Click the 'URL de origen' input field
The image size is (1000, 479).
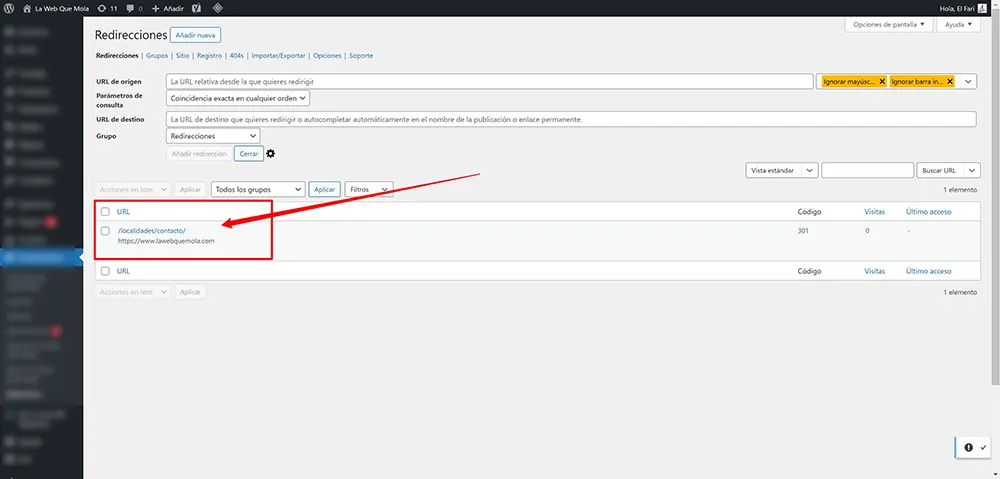pos(489,81)
